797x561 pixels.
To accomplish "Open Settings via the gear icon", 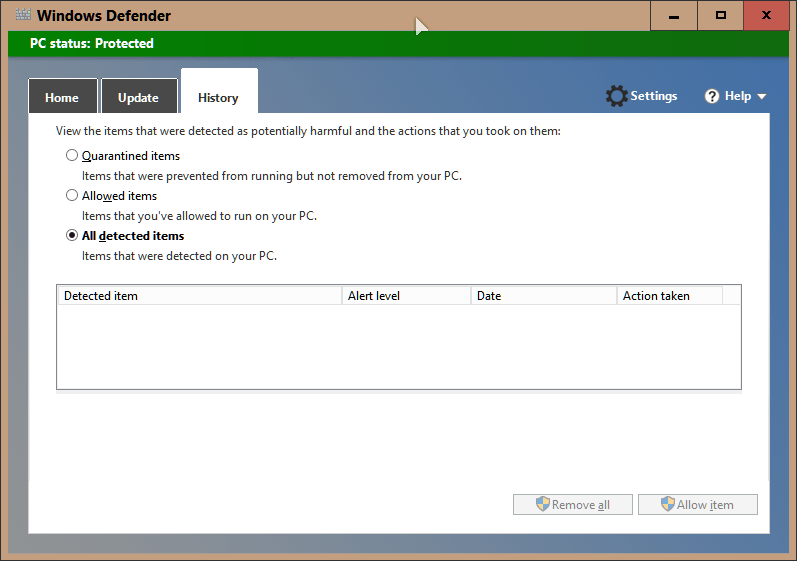I will pos(616,96).
